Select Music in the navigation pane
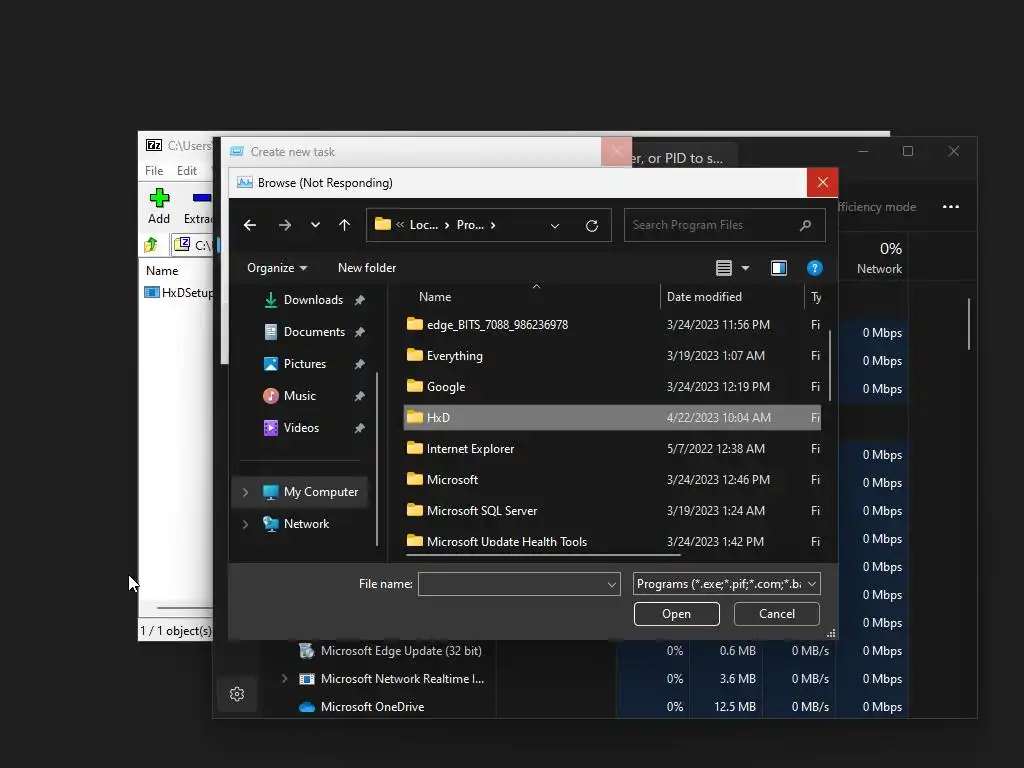Image resolution: width=1024 pixels, height=768 pixels. pos(300,396)
